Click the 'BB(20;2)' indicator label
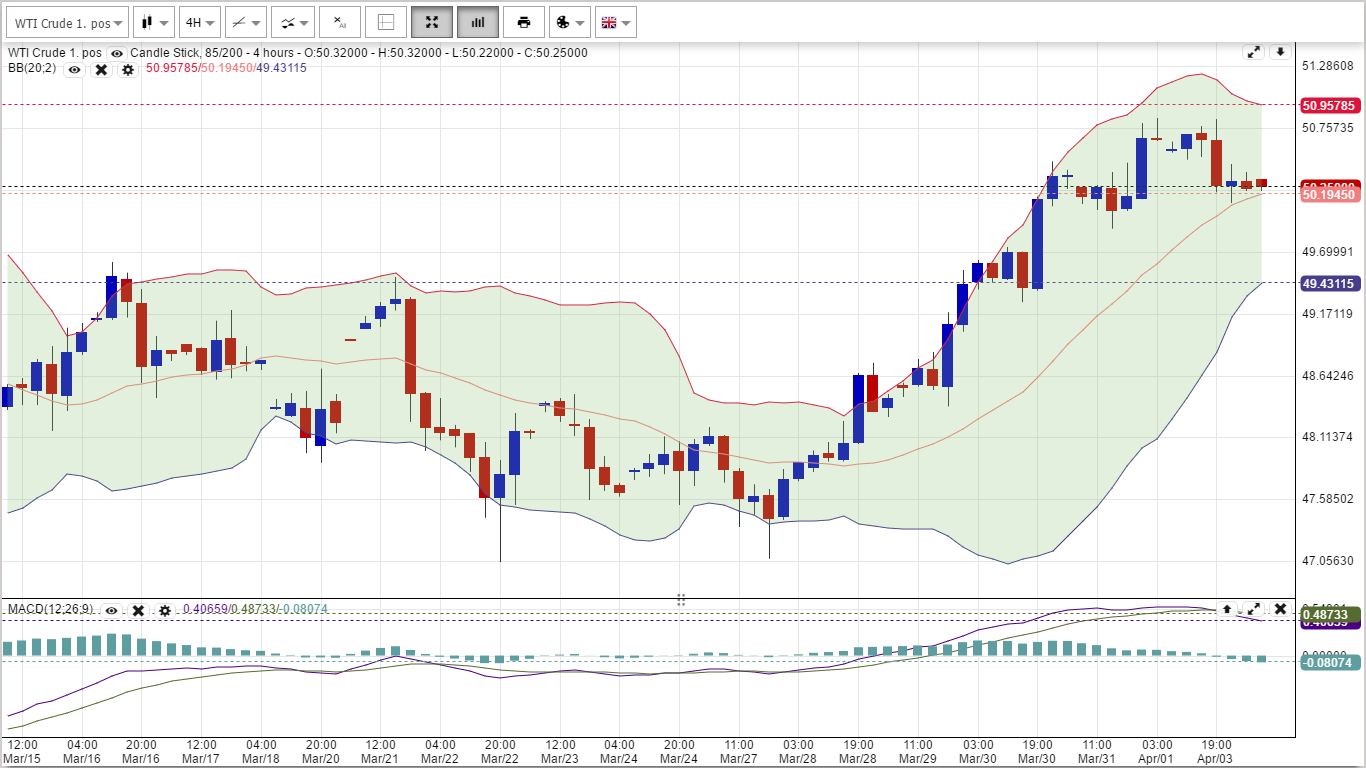Image resolution: width=1366 pixels, height=768 pixels. point(32,68)
